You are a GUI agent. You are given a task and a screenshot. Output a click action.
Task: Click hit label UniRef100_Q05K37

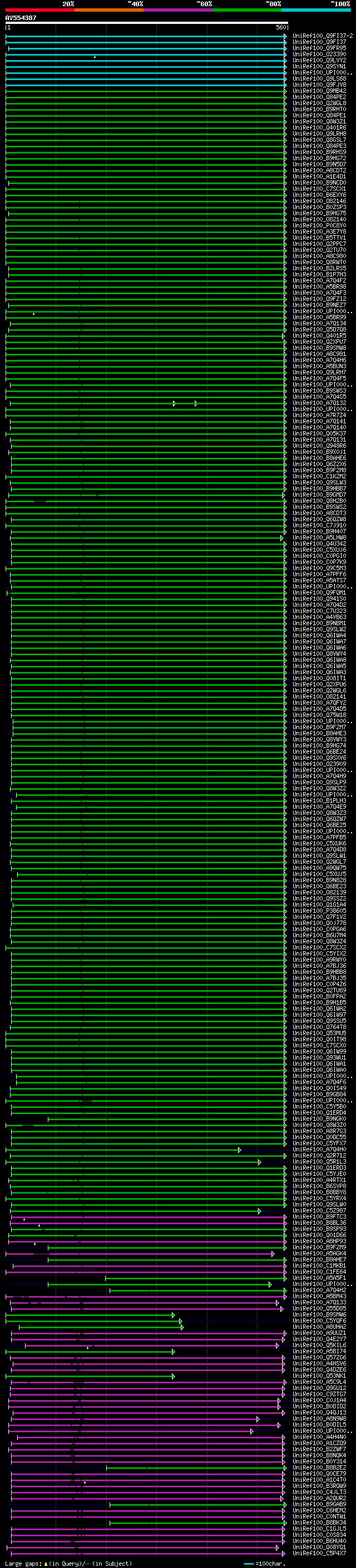point(319,433)
